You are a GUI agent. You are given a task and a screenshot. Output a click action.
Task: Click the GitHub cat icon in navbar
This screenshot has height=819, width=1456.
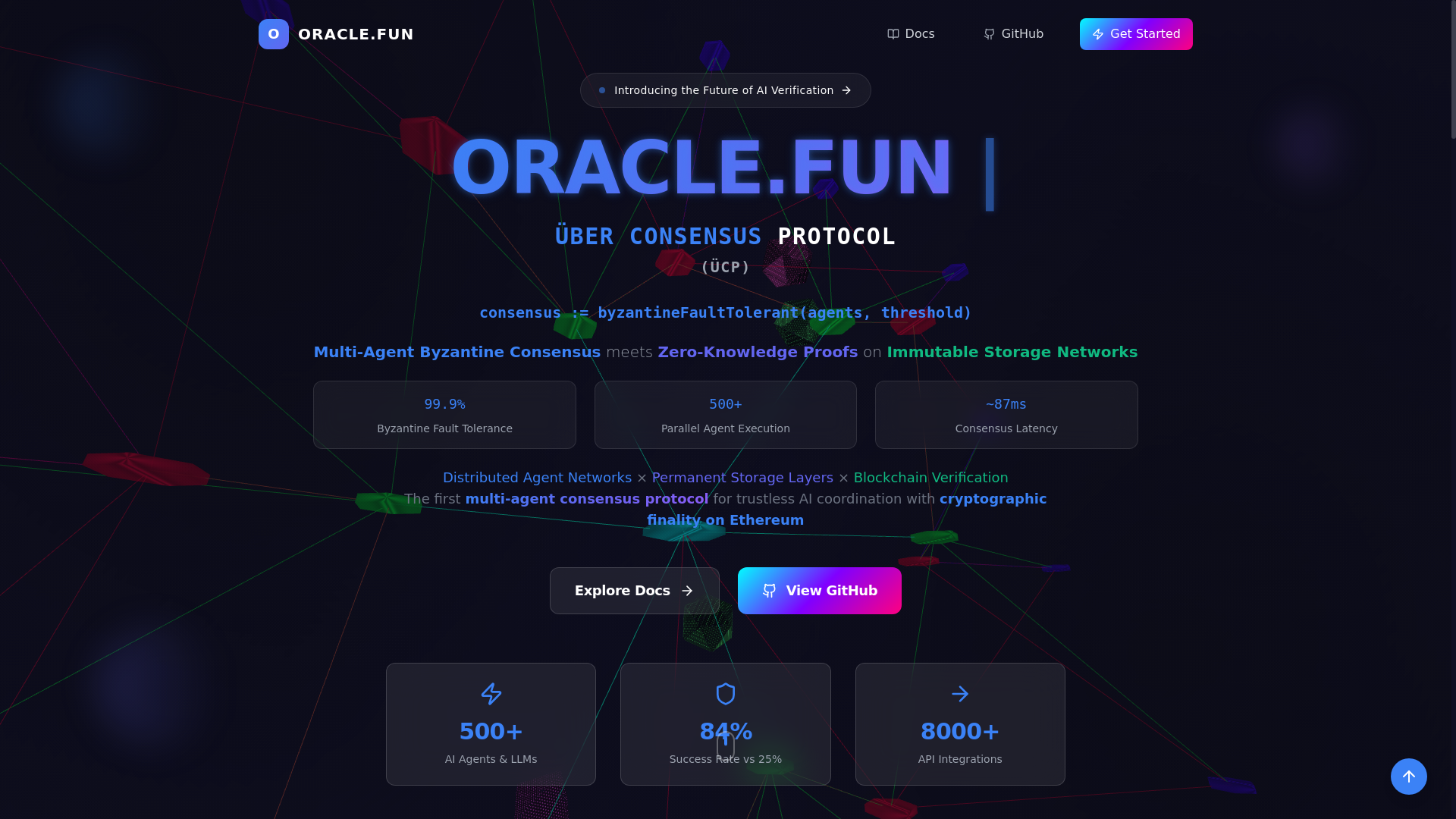tap(989, 34)
